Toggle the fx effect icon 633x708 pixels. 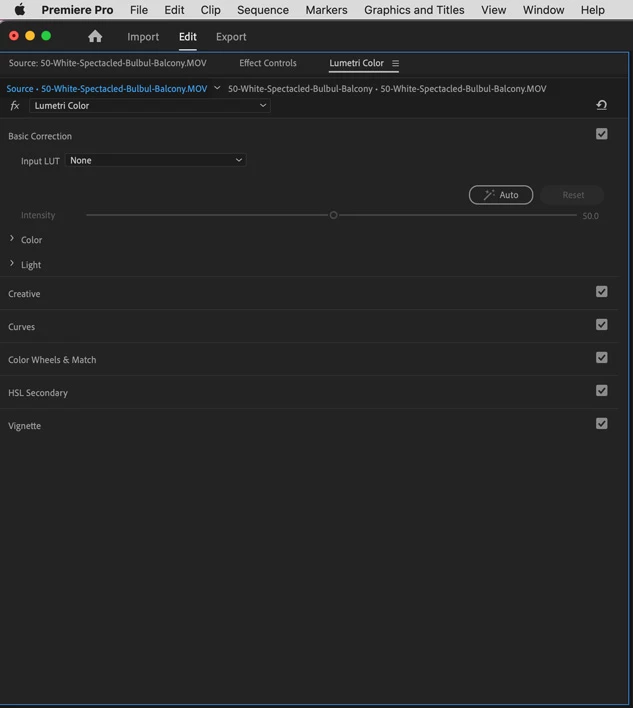tap(15, 106)
